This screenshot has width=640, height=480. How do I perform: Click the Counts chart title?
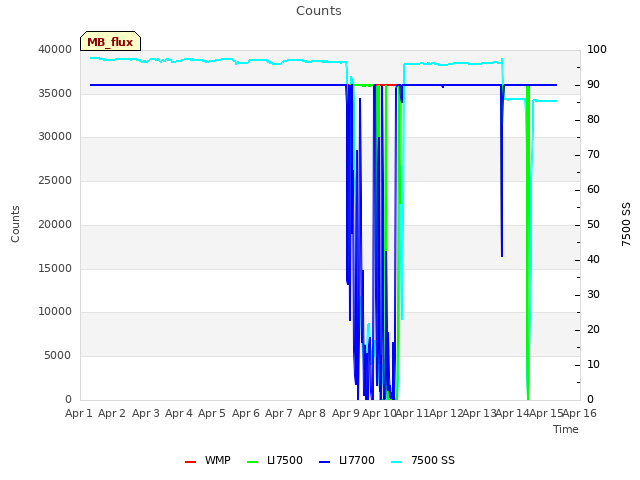(x=319, y=11)
